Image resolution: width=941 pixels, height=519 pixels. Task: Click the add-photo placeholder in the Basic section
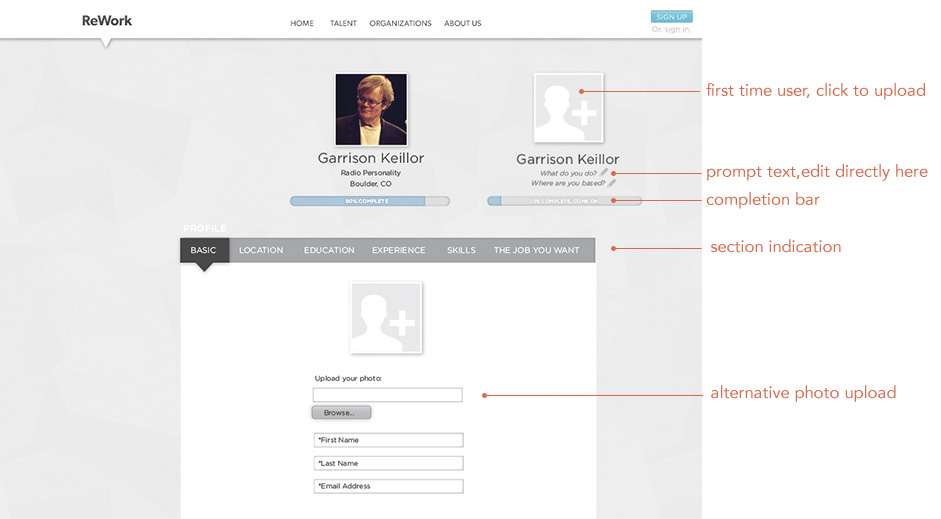[386, 317]
